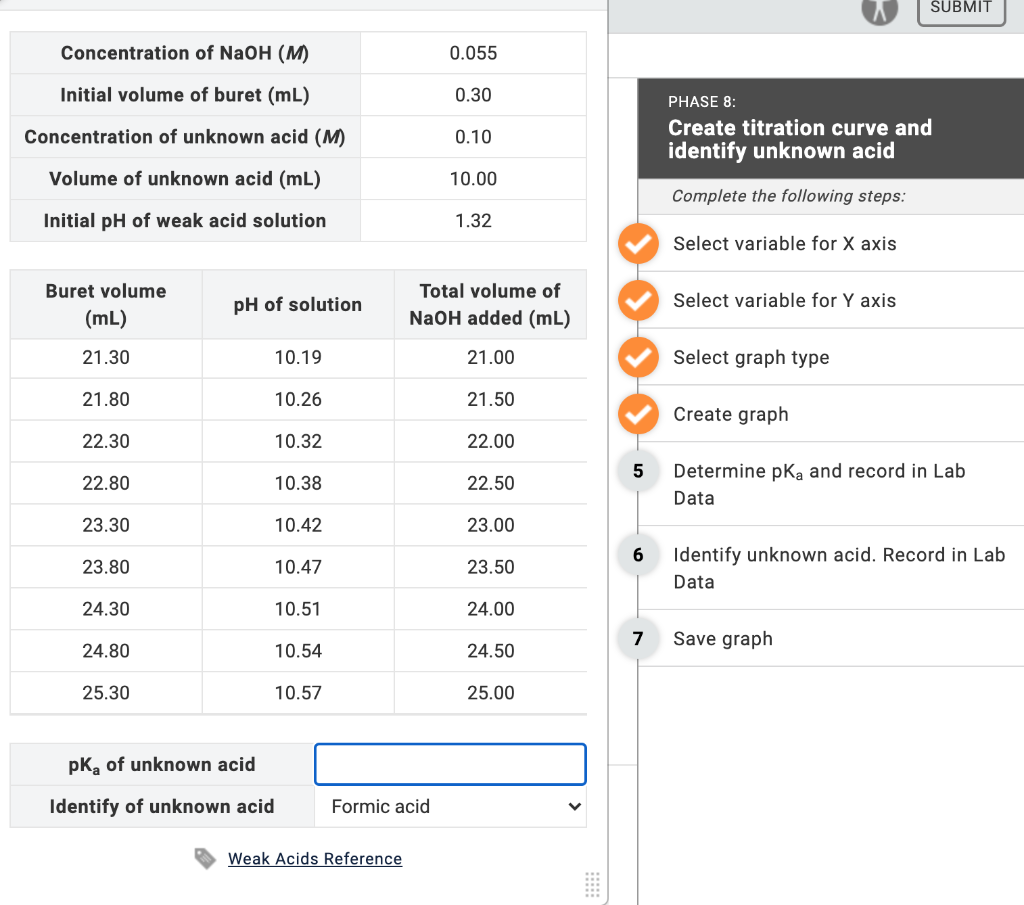Click the orange checkmark beside 'Select variable for X axis'
1024x905 pixels.
tap(638, 243)
